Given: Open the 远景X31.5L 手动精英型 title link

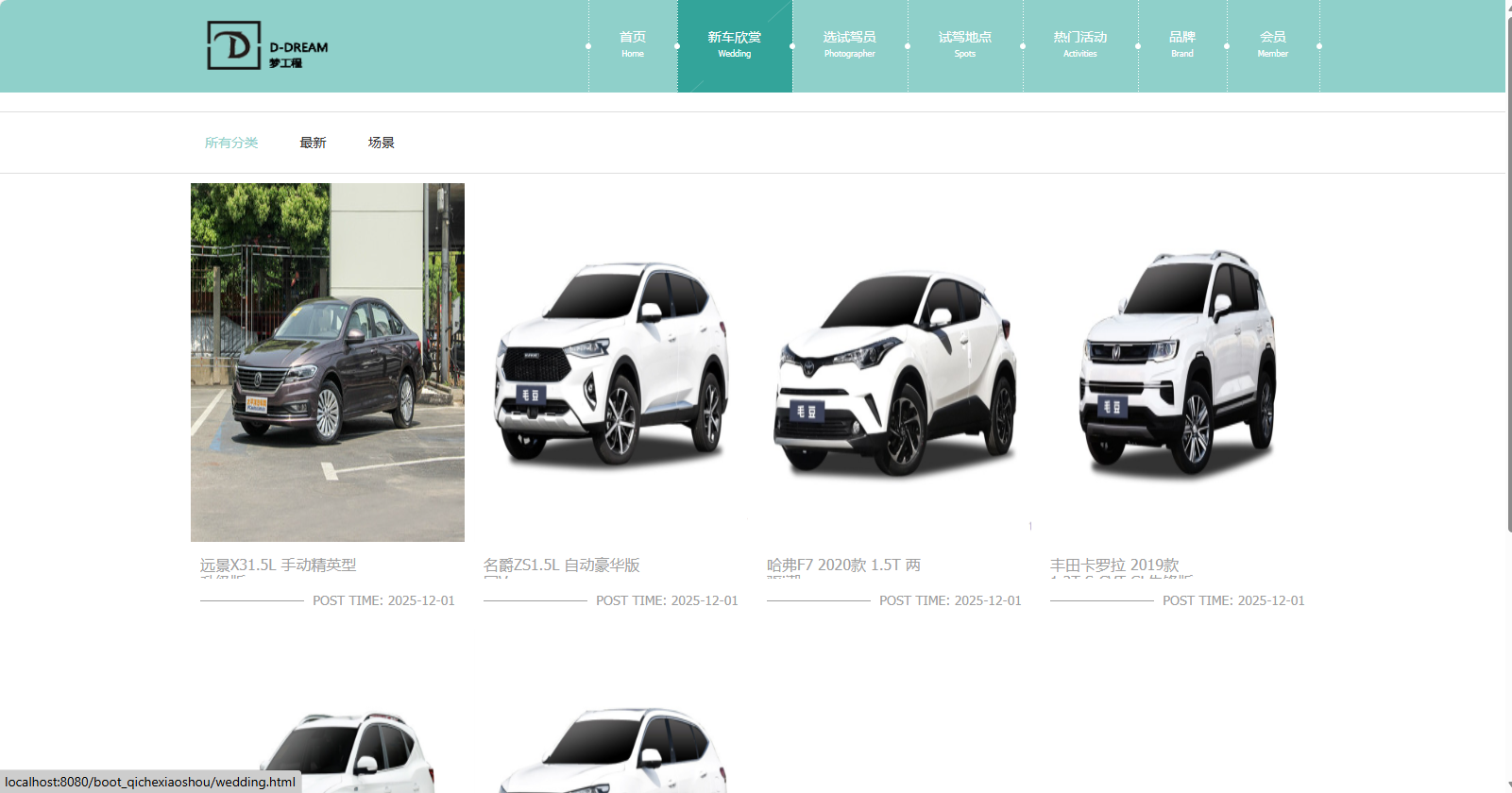Looking at the screenshot, I should point(278,565).
